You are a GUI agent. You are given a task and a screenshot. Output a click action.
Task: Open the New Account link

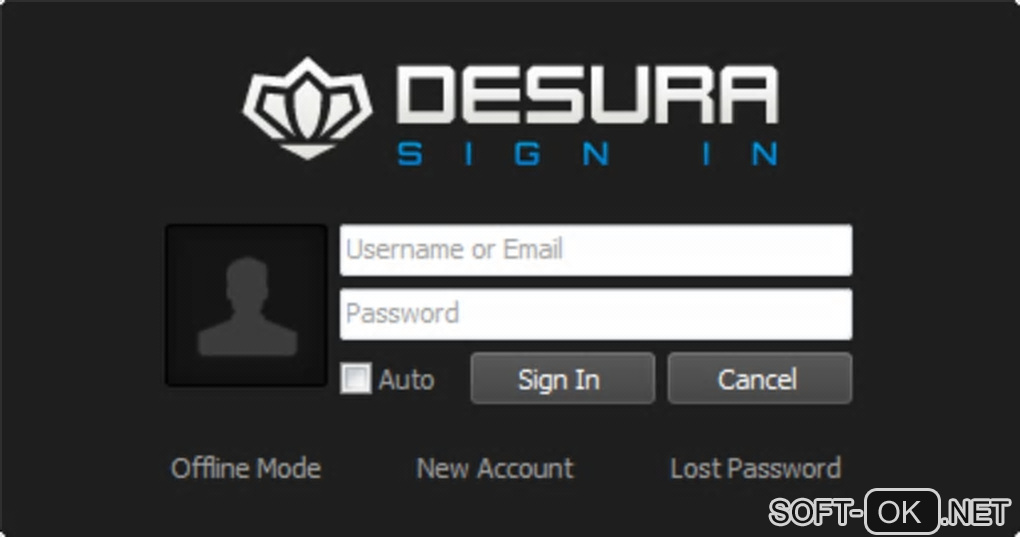click(x=495, y=468)
